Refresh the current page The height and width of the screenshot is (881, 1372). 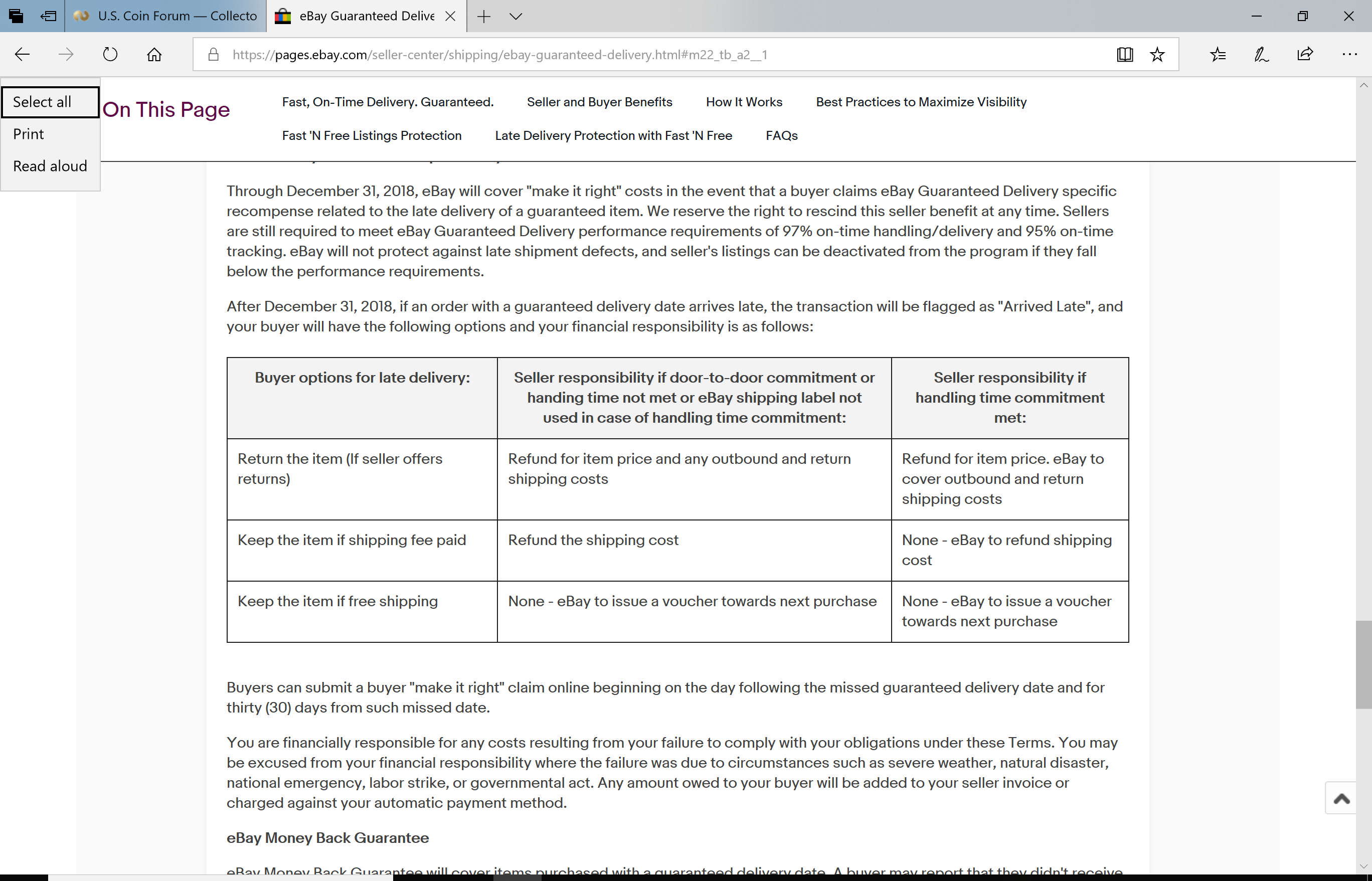tap(110, 54)
